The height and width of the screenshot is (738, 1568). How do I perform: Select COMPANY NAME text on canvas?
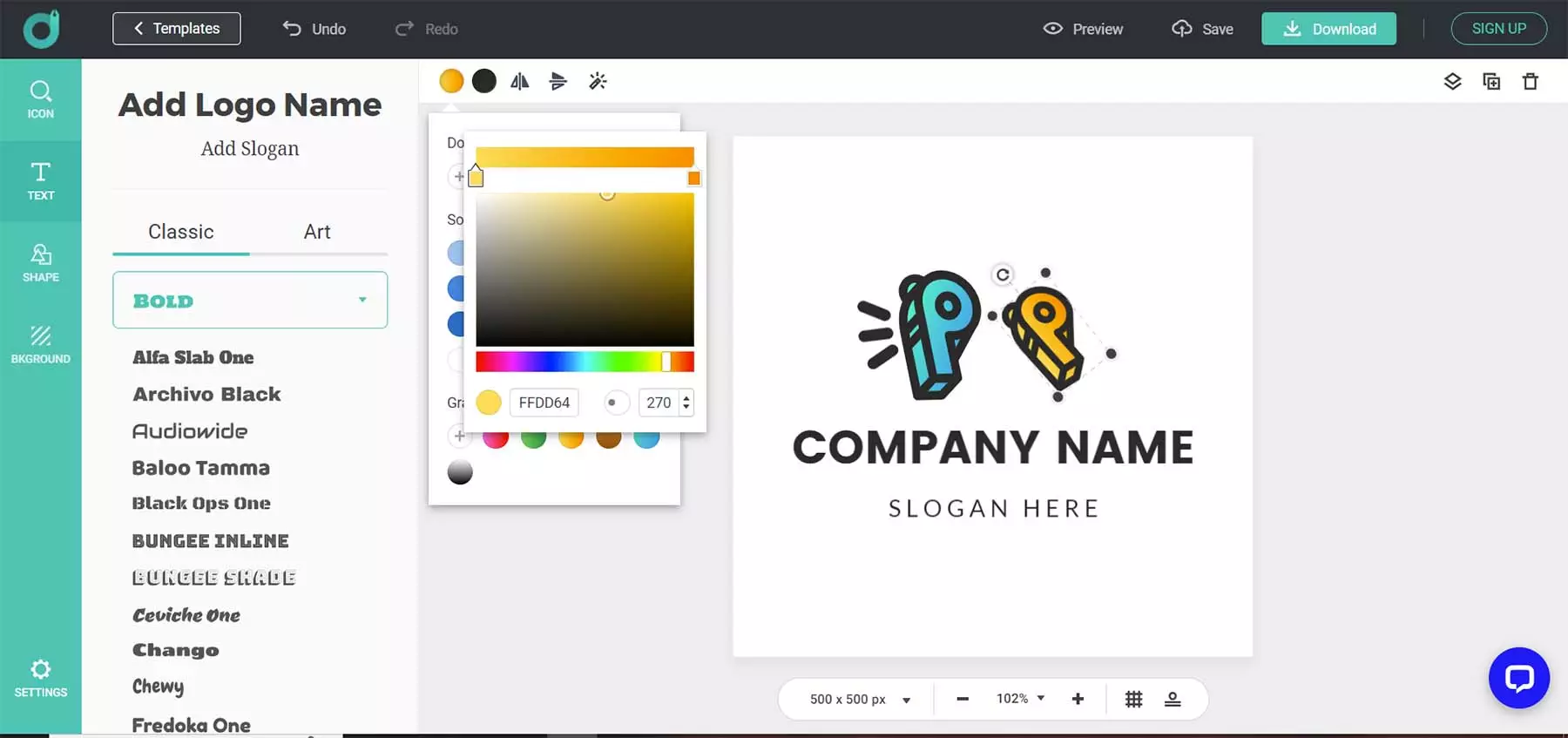[x=993, y=448]
